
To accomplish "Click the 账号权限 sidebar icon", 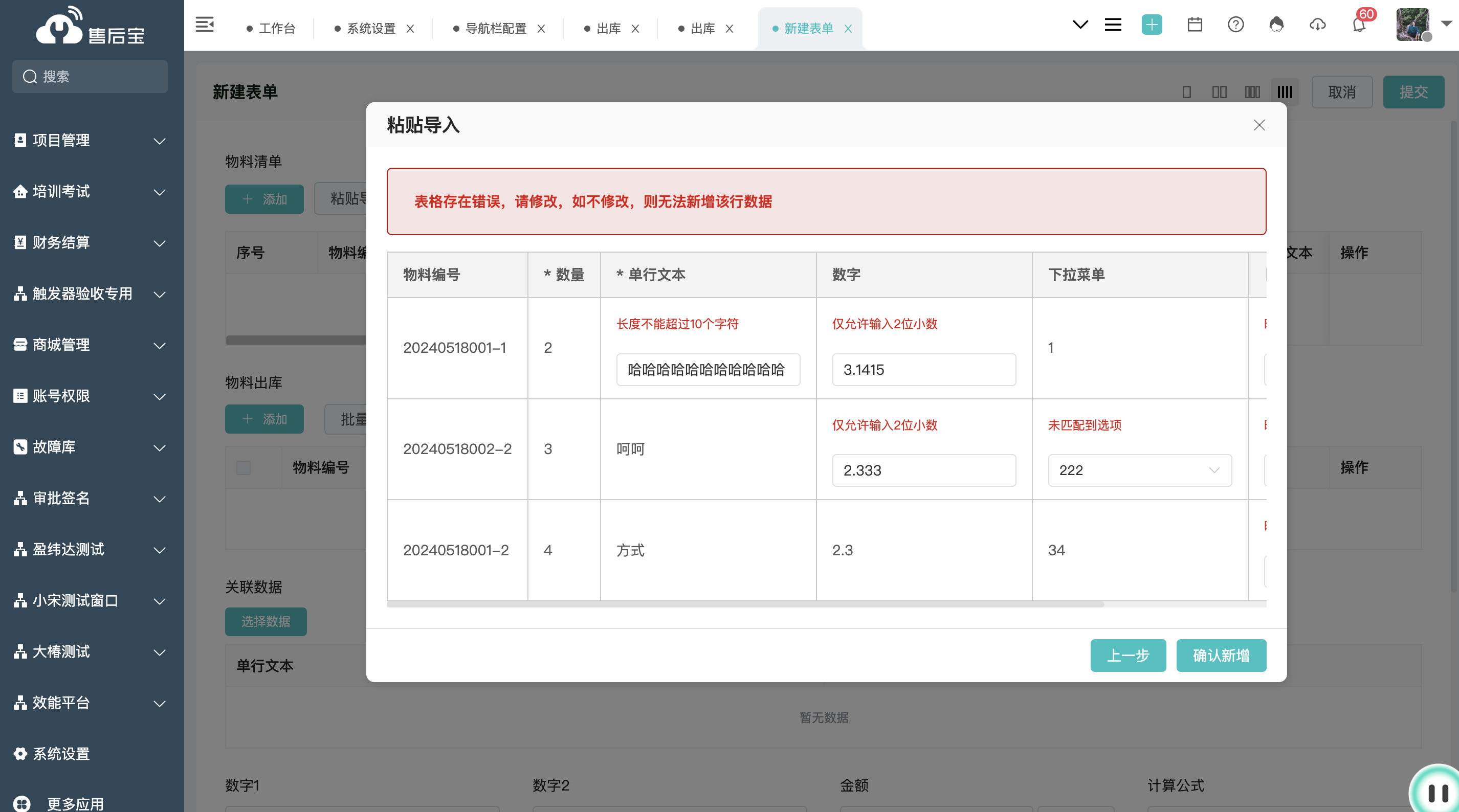I will click(20, 396).
